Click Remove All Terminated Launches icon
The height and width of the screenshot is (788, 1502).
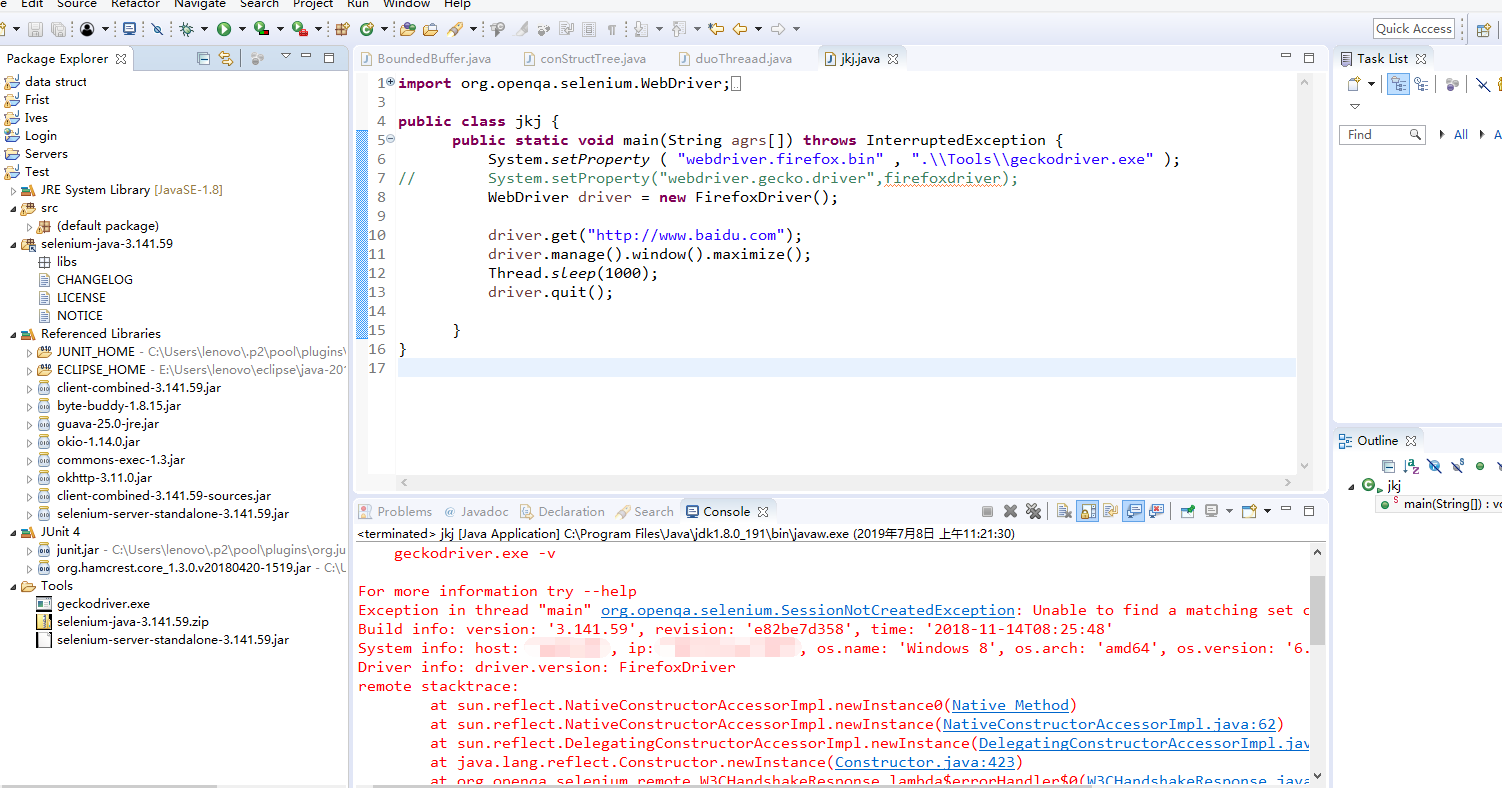click(x=1033, y=511)
